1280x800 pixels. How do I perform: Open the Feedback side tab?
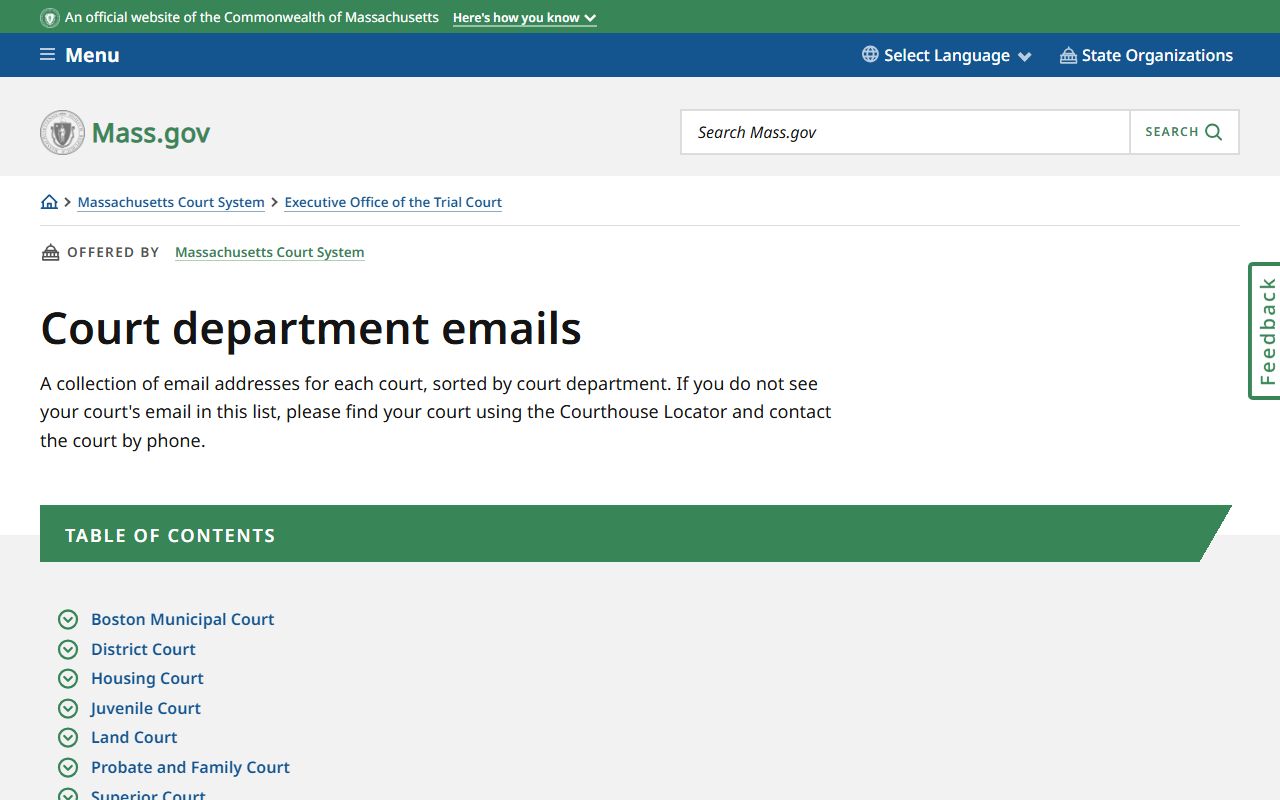(x=1265, y=331)
